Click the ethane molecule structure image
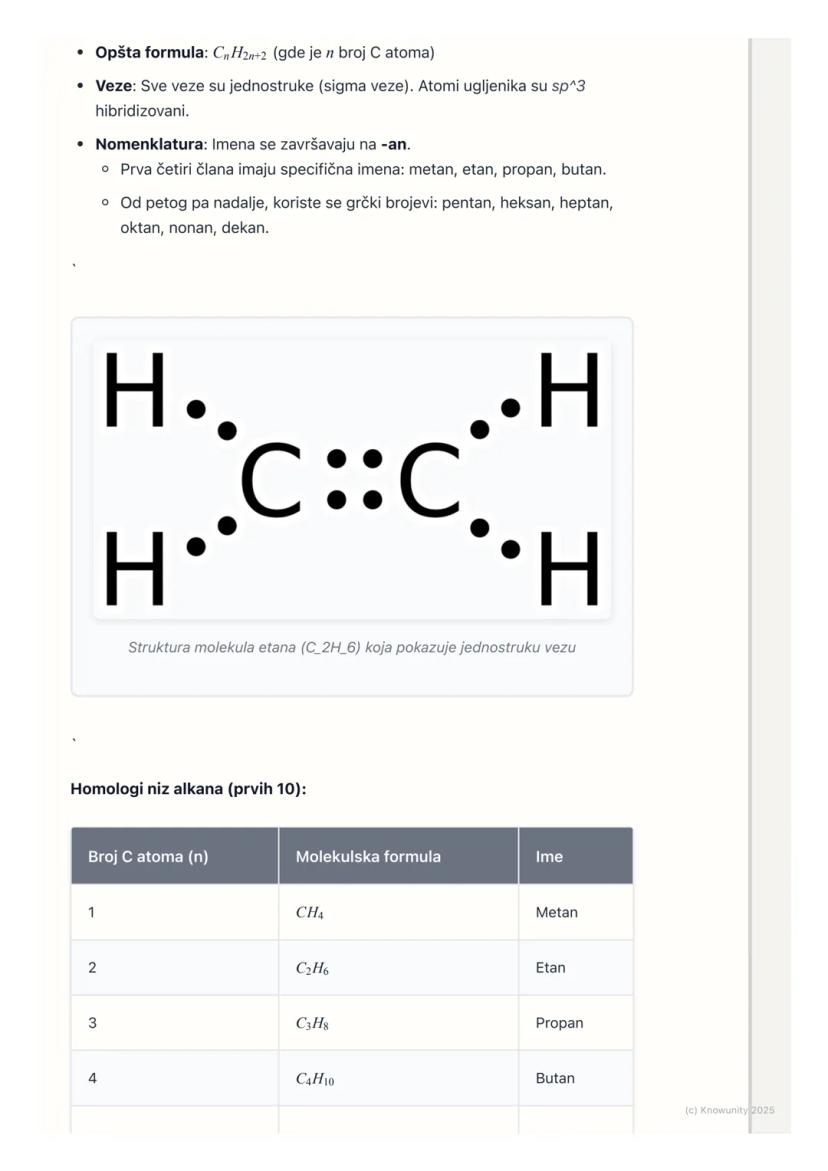828x1171 pixels. tap(352, 479)
